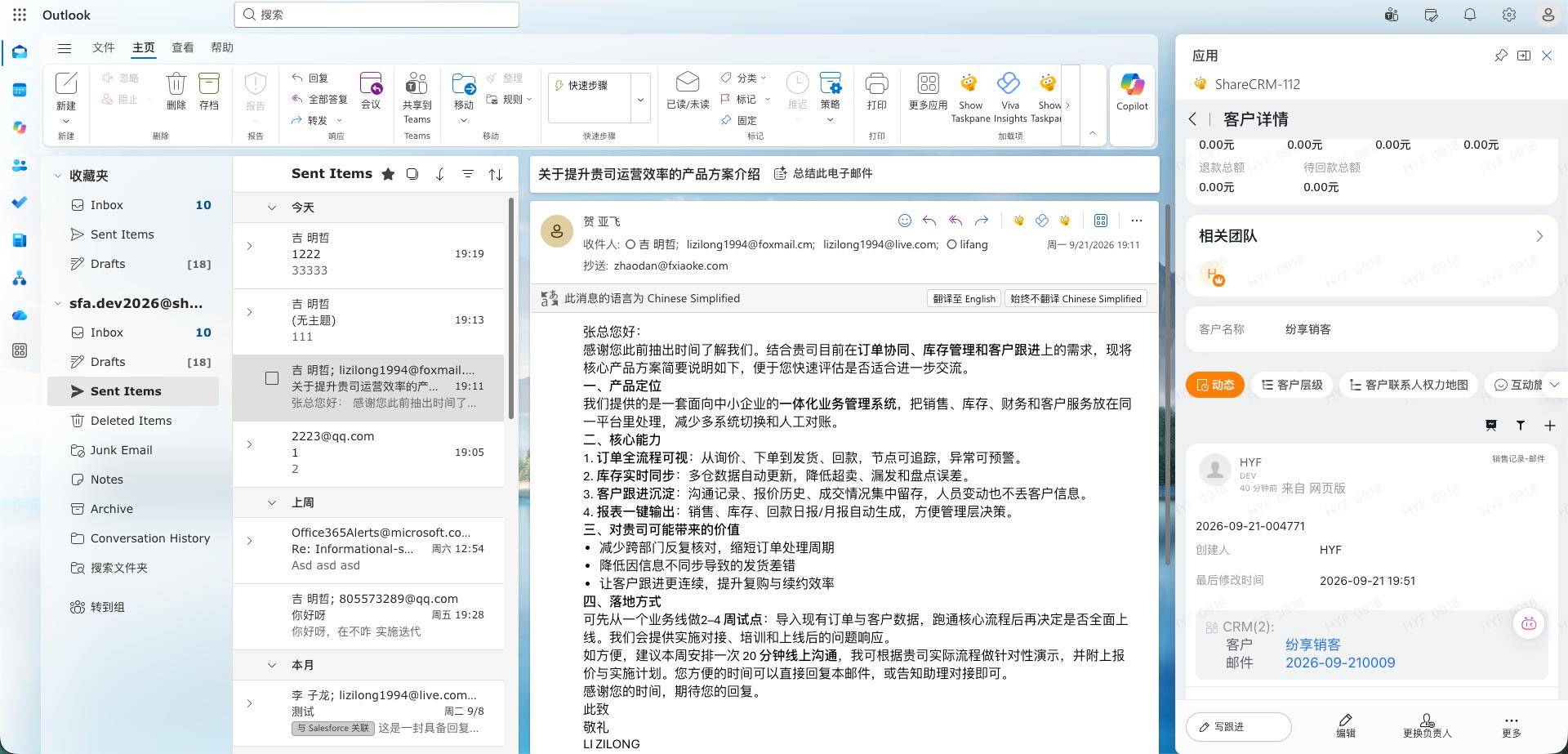1568x754 pixels.
Task: Click filter icon in CRM activity section
Action: click(1520, 425)
